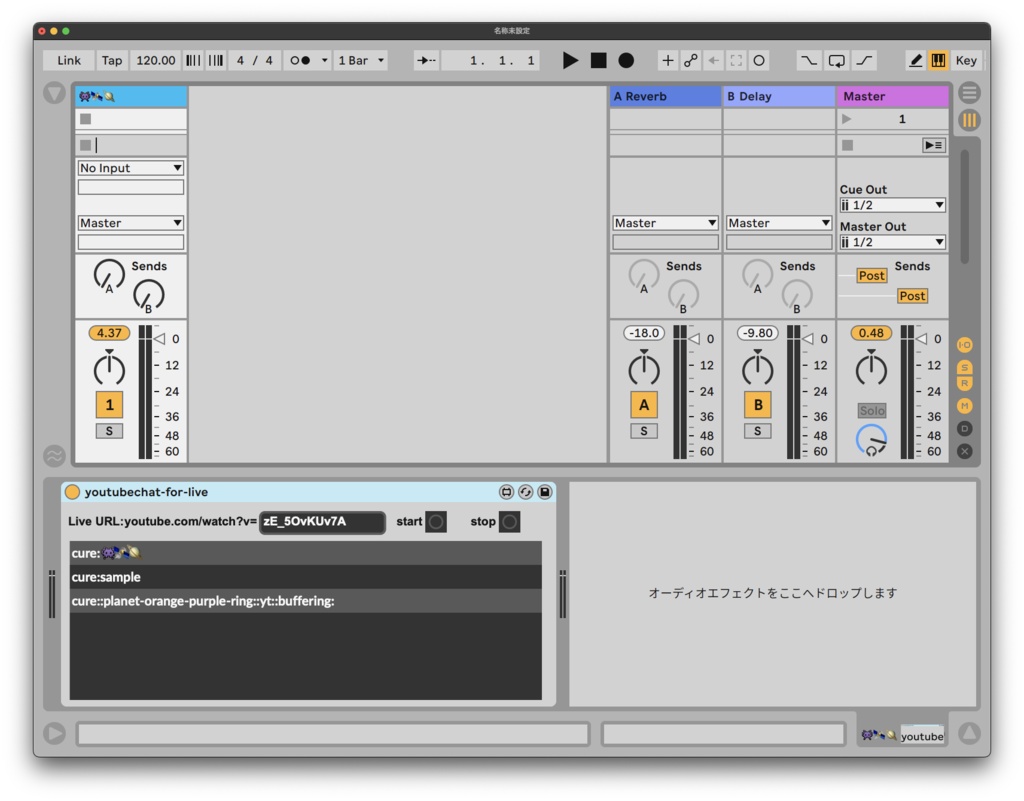The width and height of the screenshot is (1024, 801).
Task: Open B Delay output Master dropdown
Action: 778,223
